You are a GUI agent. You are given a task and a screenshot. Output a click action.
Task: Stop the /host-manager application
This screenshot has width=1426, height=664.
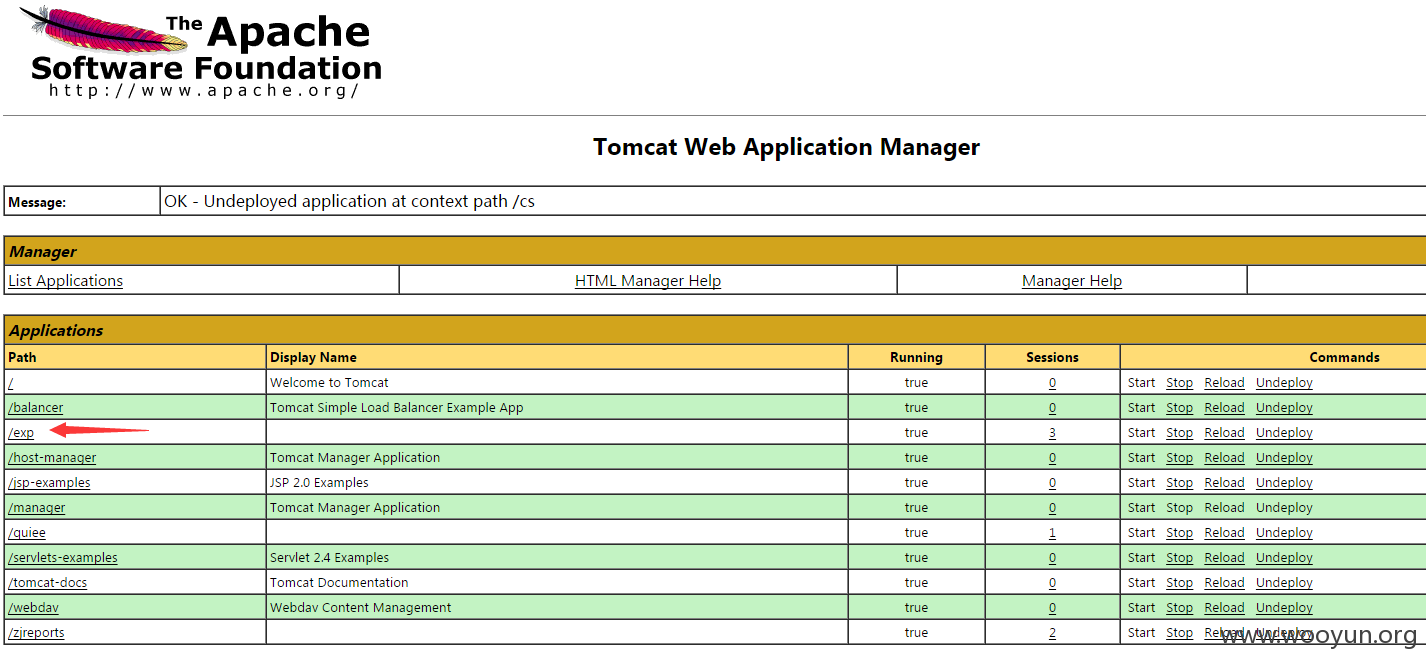[1179, 458]
